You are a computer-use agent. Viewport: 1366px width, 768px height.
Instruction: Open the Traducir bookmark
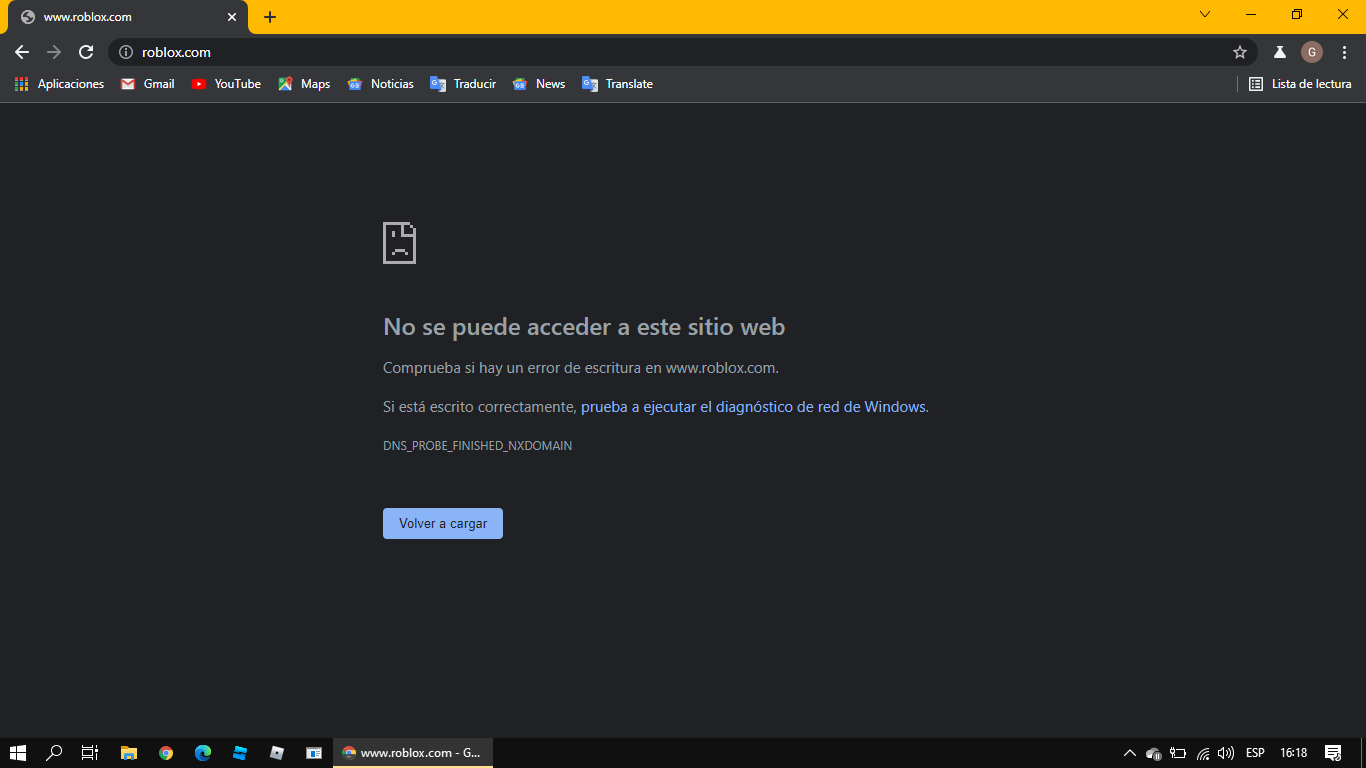click(x=463, y=84)
